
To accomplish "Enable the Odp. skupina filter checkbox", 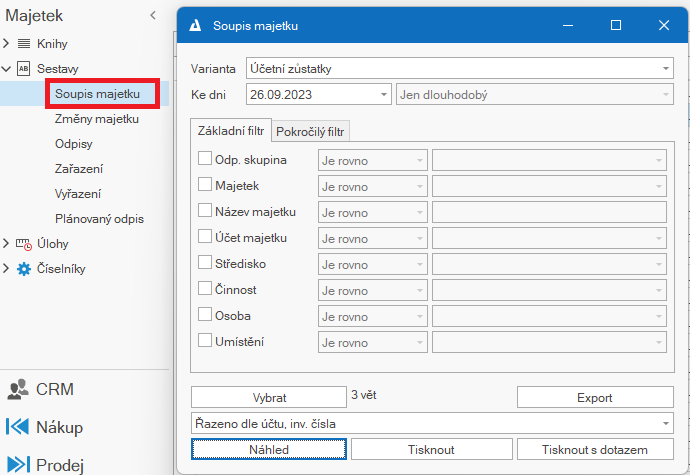I will tap(204, 159).
